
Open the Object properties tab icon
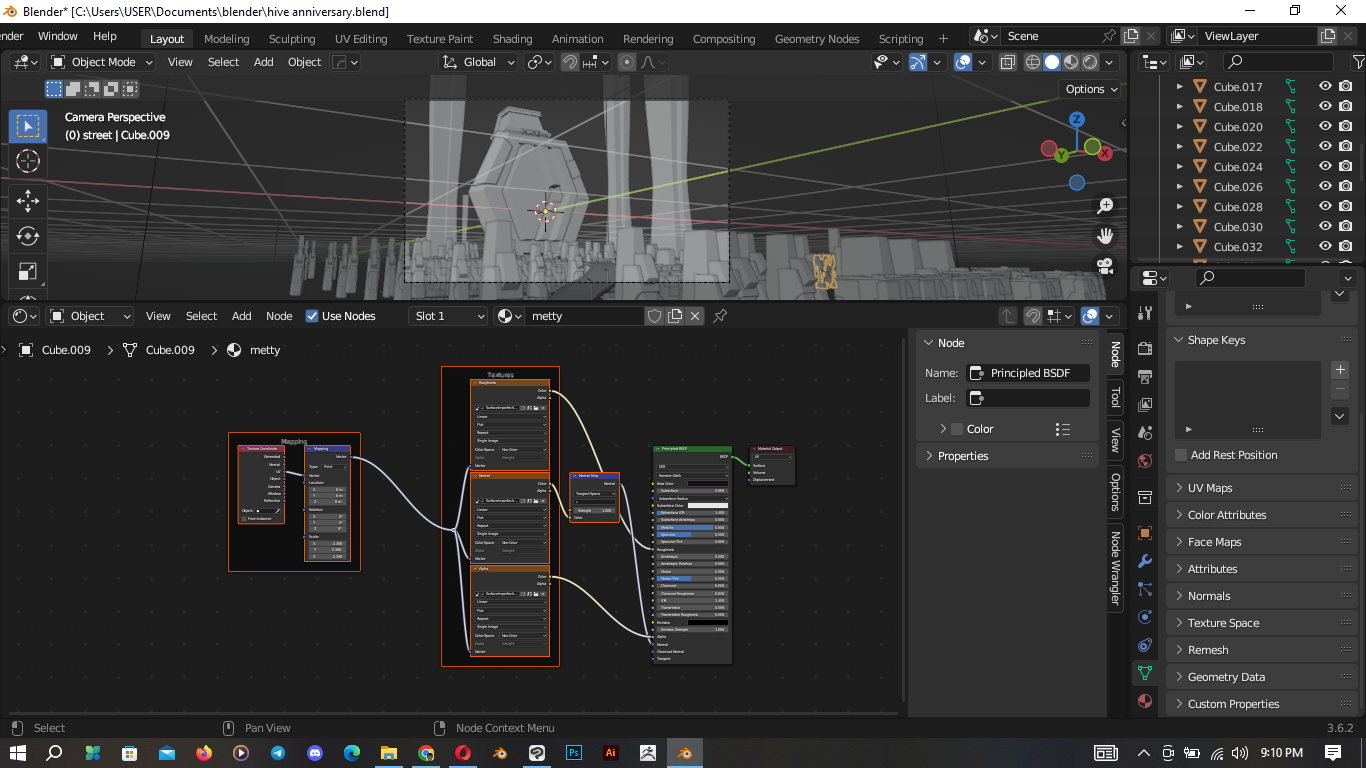pyautogui.click(x=1145, y=533)
